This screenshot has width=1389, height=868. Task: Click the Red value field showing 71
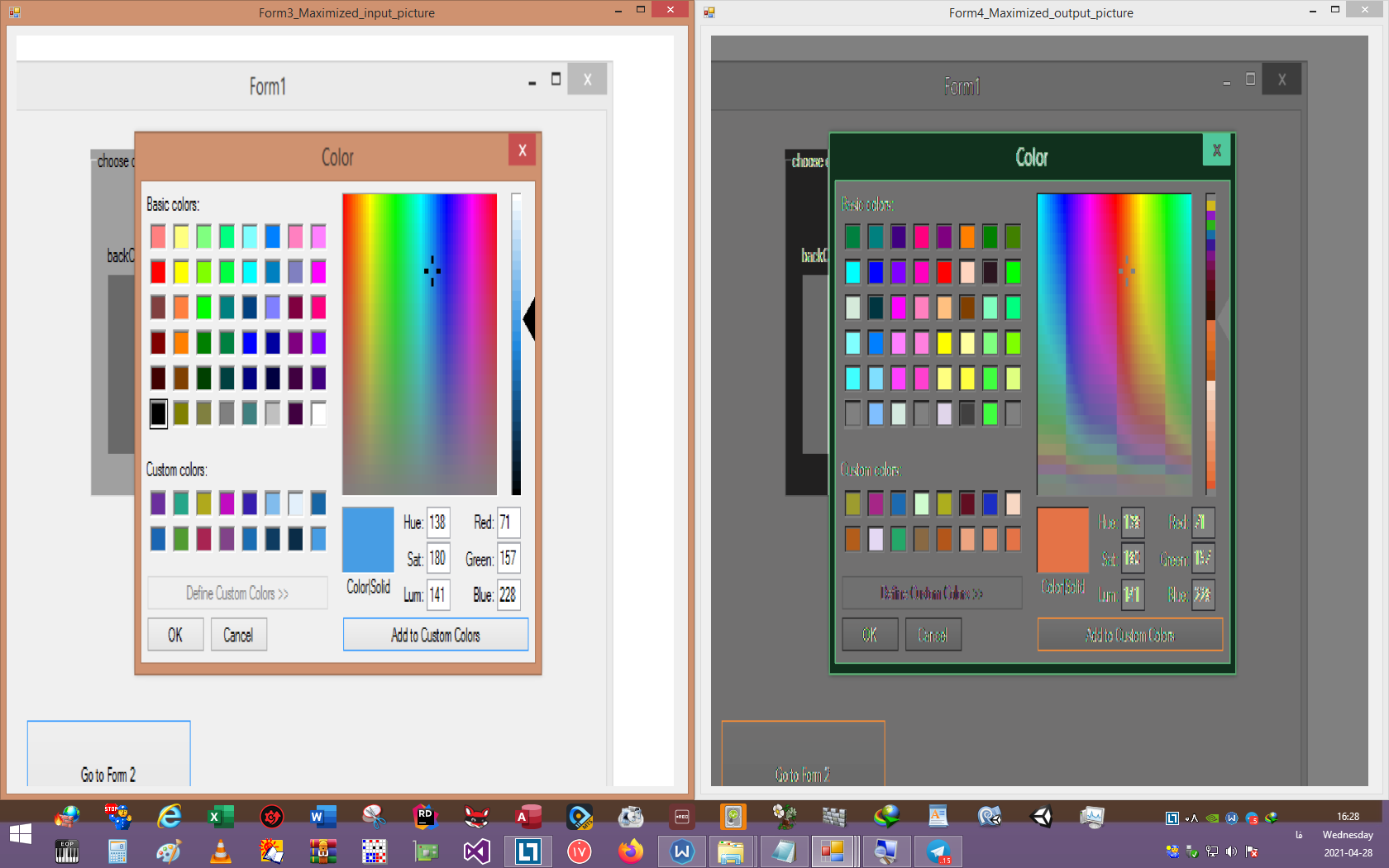pyautogui.click(x=508, y=522)
